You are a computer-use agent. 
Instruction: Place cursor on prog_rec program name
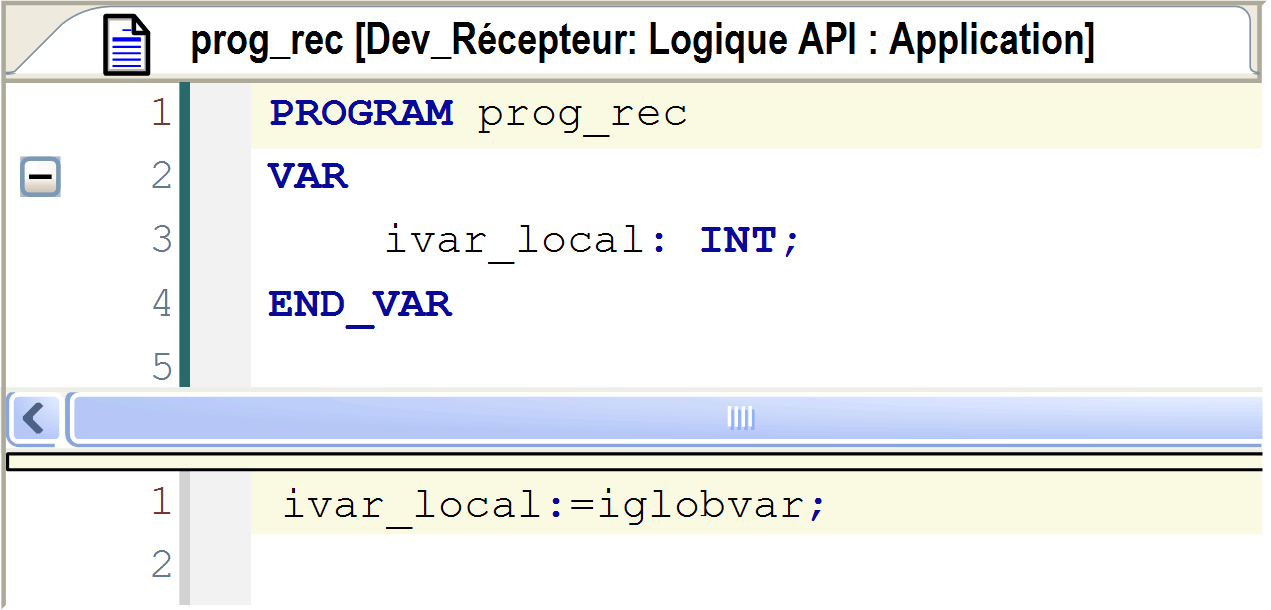[x=582, y=114]
